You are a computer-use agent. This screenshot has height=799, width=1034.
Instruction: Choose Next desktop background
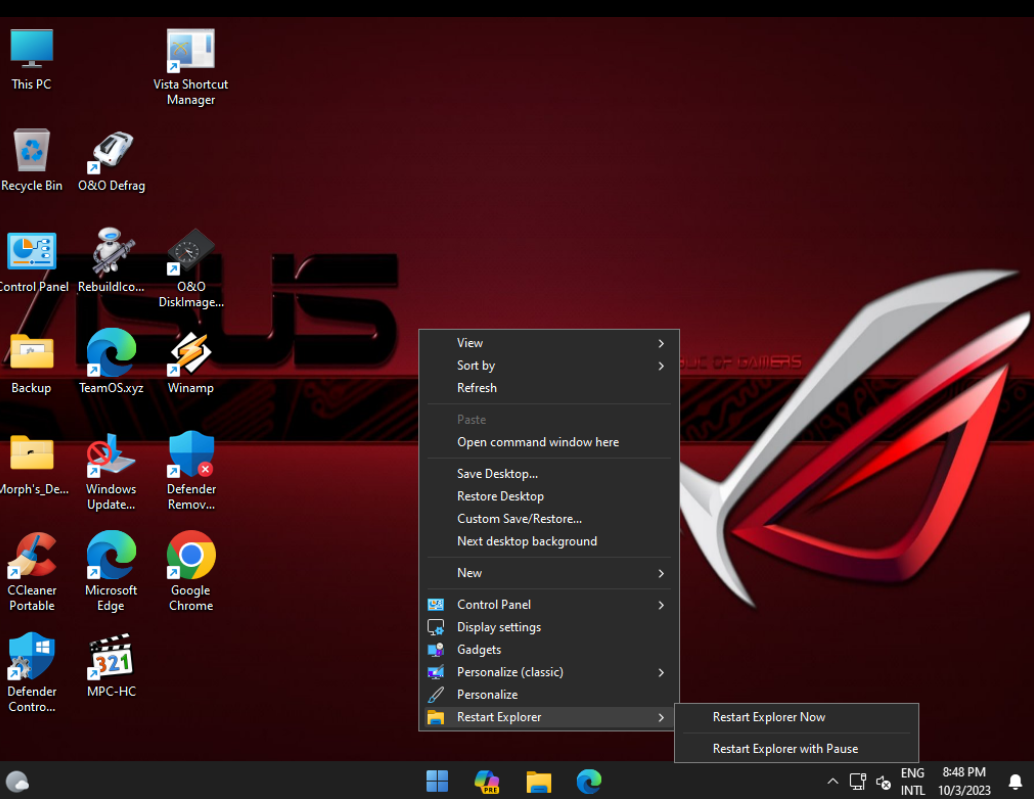tap(549, 541)
